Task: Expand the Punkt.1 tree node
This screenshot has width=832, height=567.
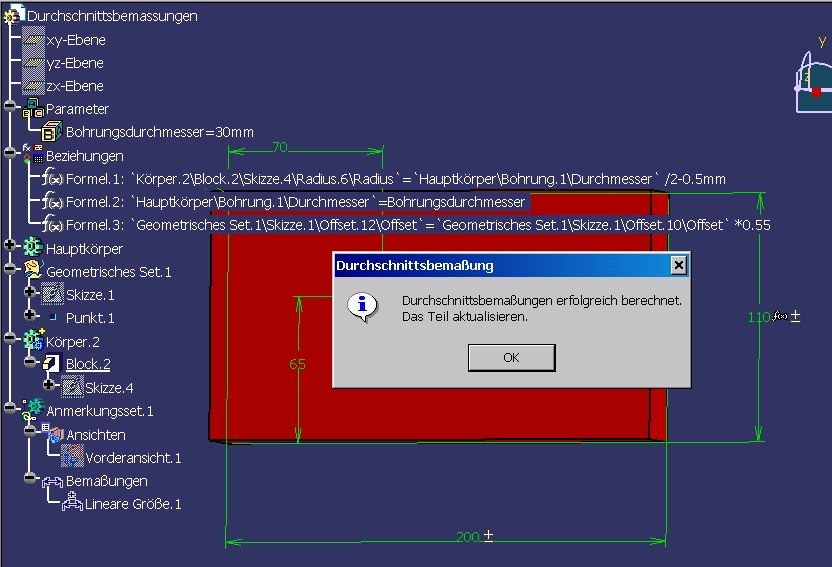Action: [30, 315]
